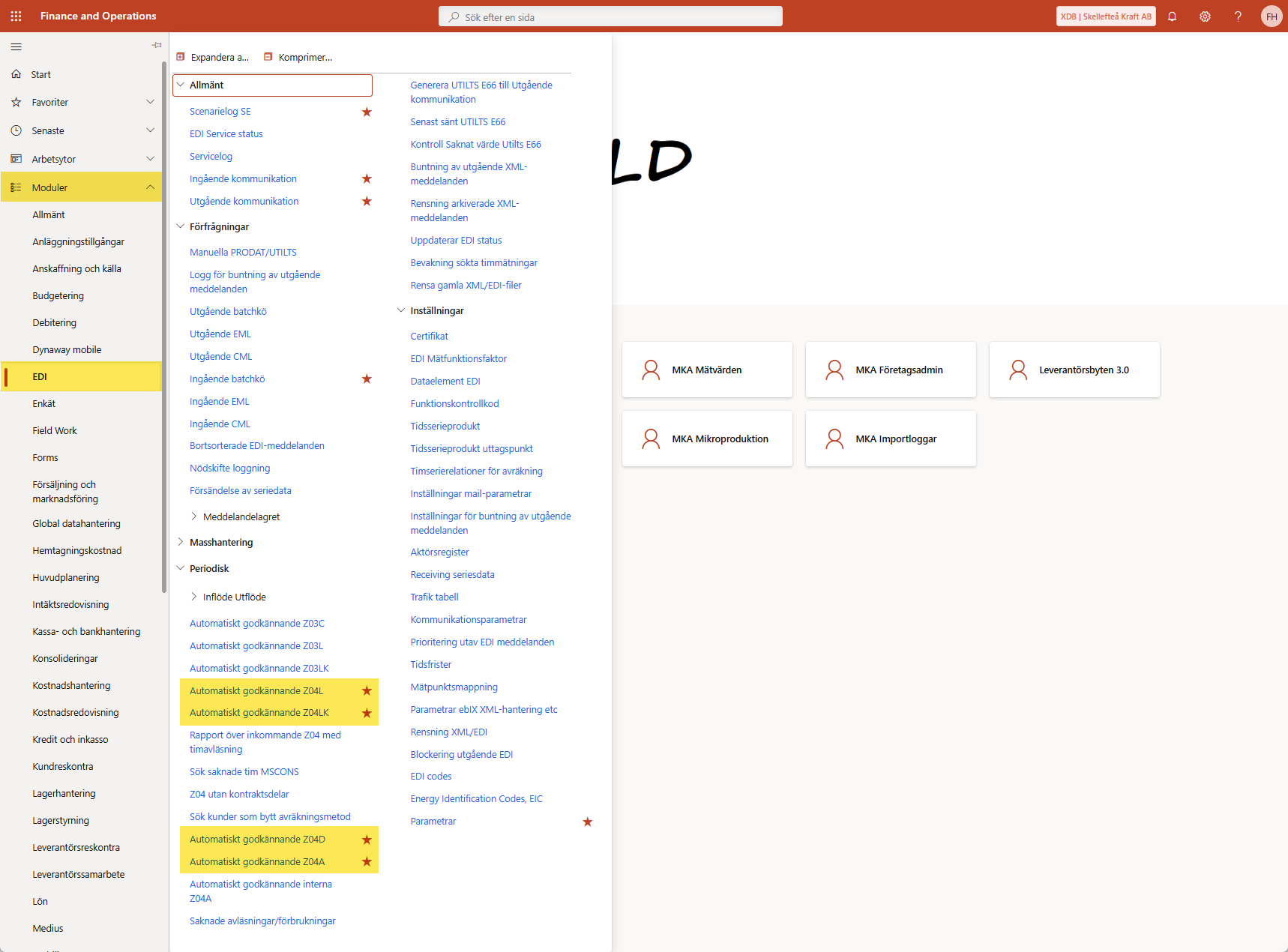Click the Expandera alla icon

click(x=181, y=57)
